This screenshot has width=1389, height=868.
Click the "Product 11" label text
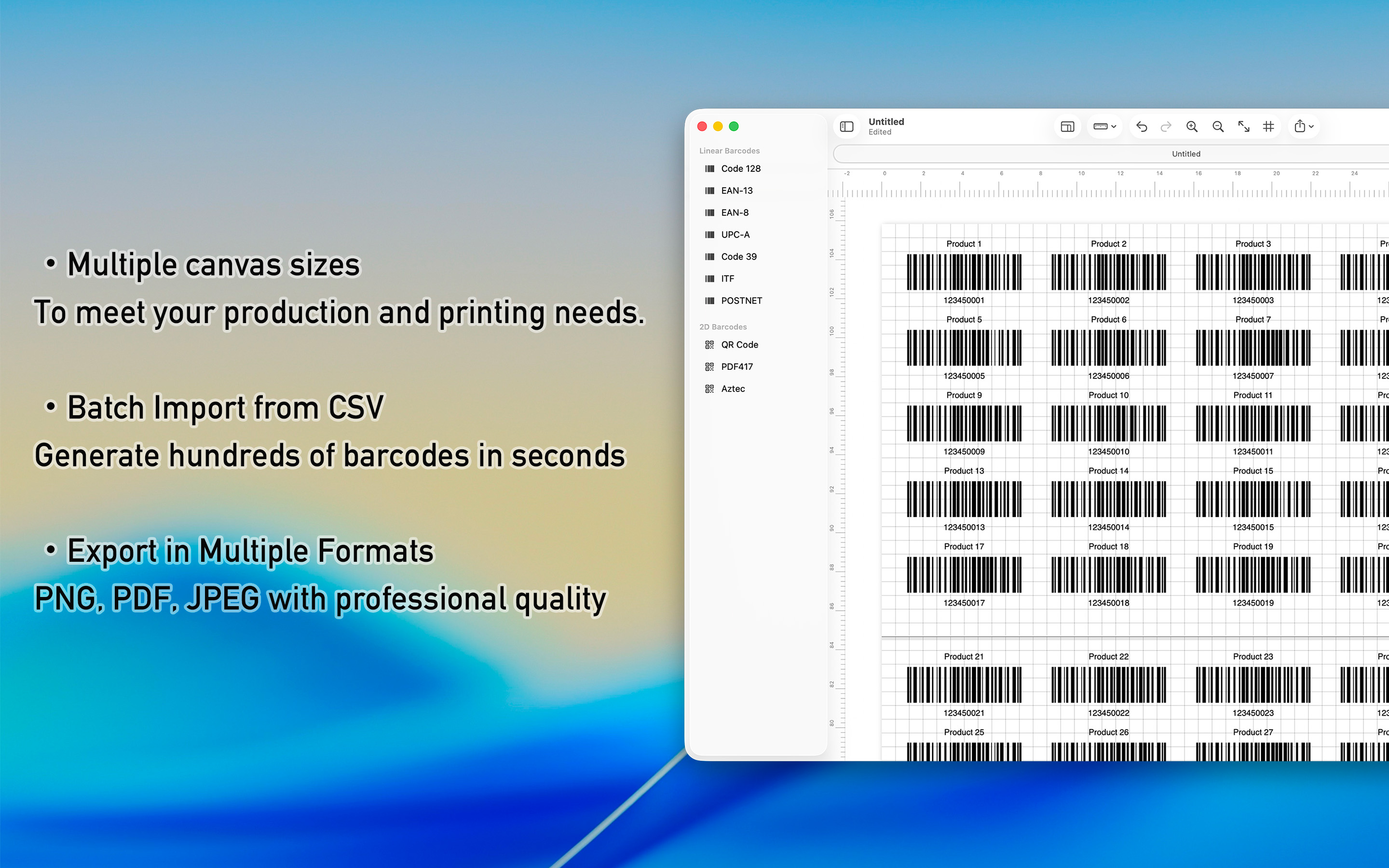[x=1253, y=395]
